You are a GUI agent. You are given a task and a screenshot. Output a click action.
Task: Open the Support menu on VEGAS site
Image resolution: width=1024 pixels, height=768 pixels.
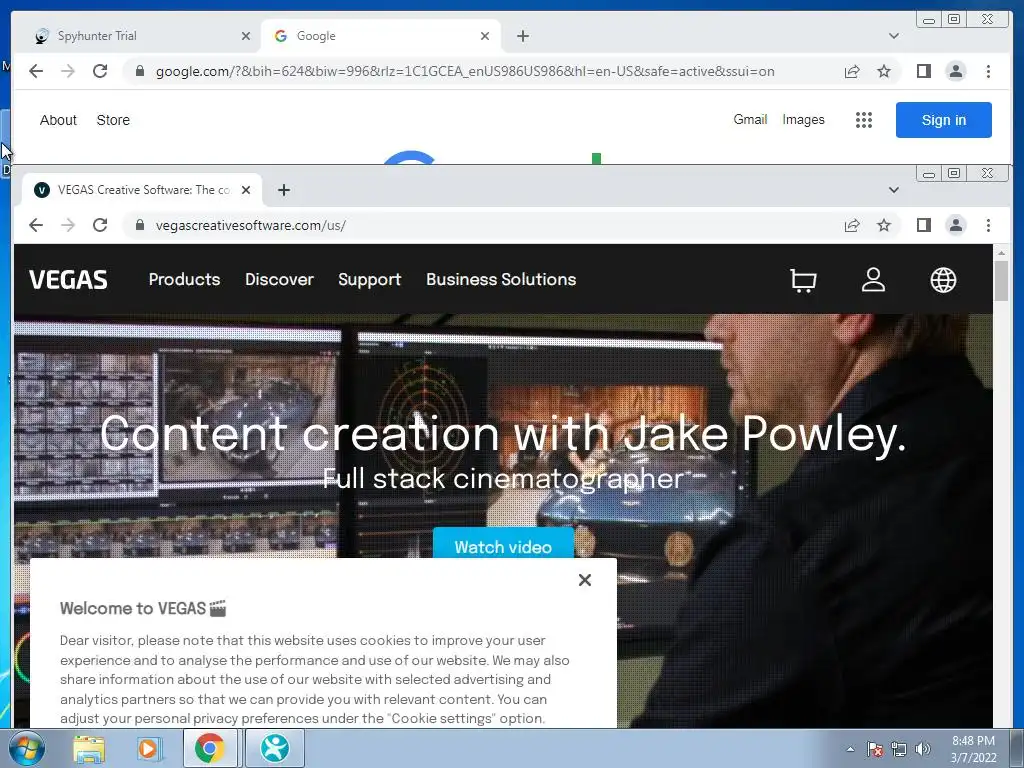pyautogui.click(x=370, y=280)
